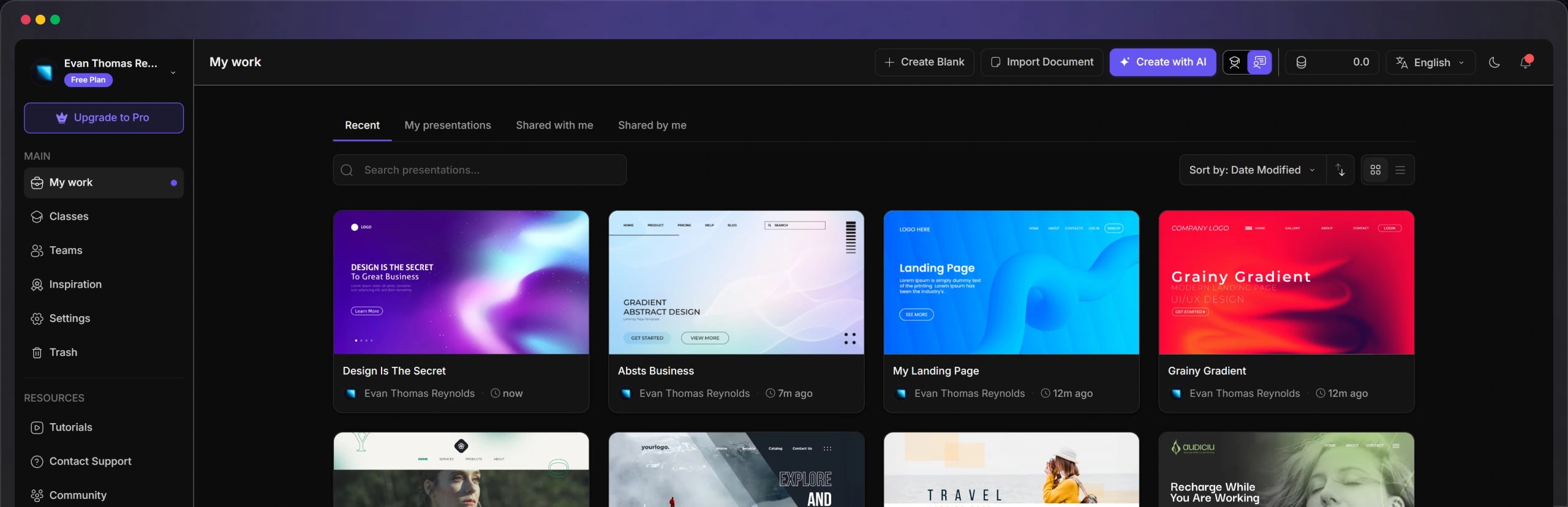Open Grainy Gradient thumbnail
This screenshot has width=1568, height=507.
(x=1286, y=282)
